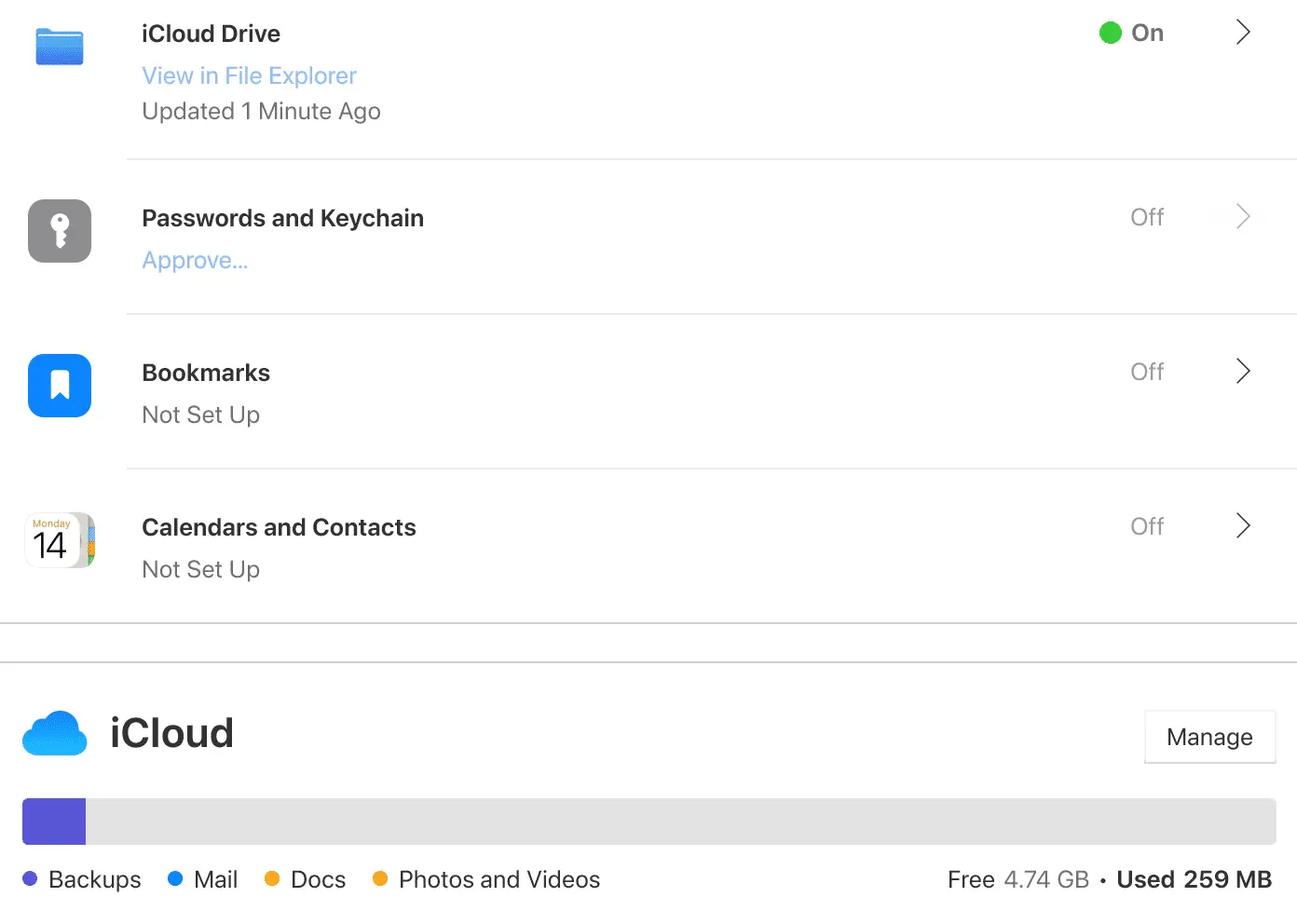Toggle Calendars and Contacts Off status
This screenshot has width=1297, height=924.
coord(1146,526)
